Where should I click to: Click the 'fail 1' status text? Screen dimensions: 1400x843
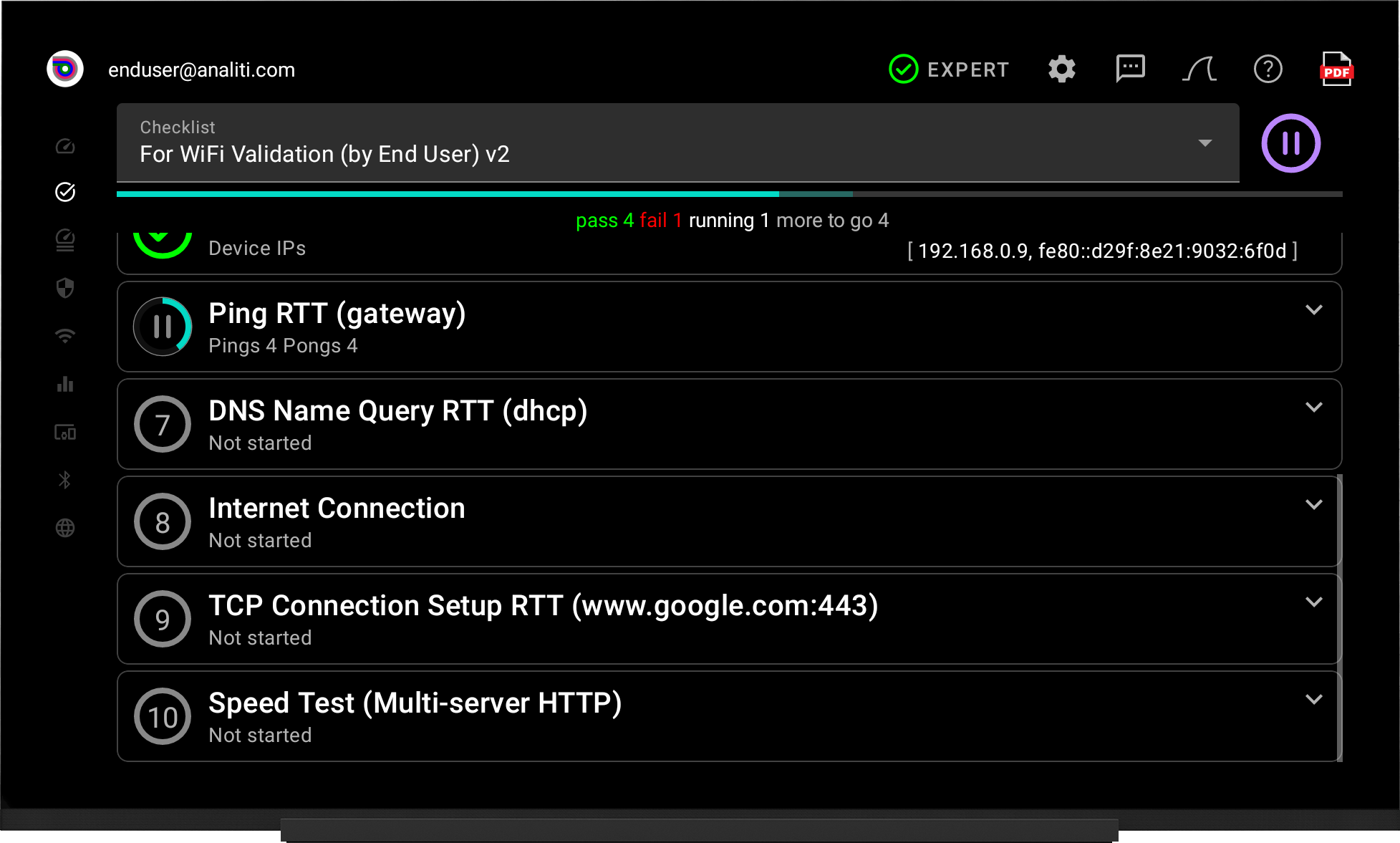coord(661,221)
